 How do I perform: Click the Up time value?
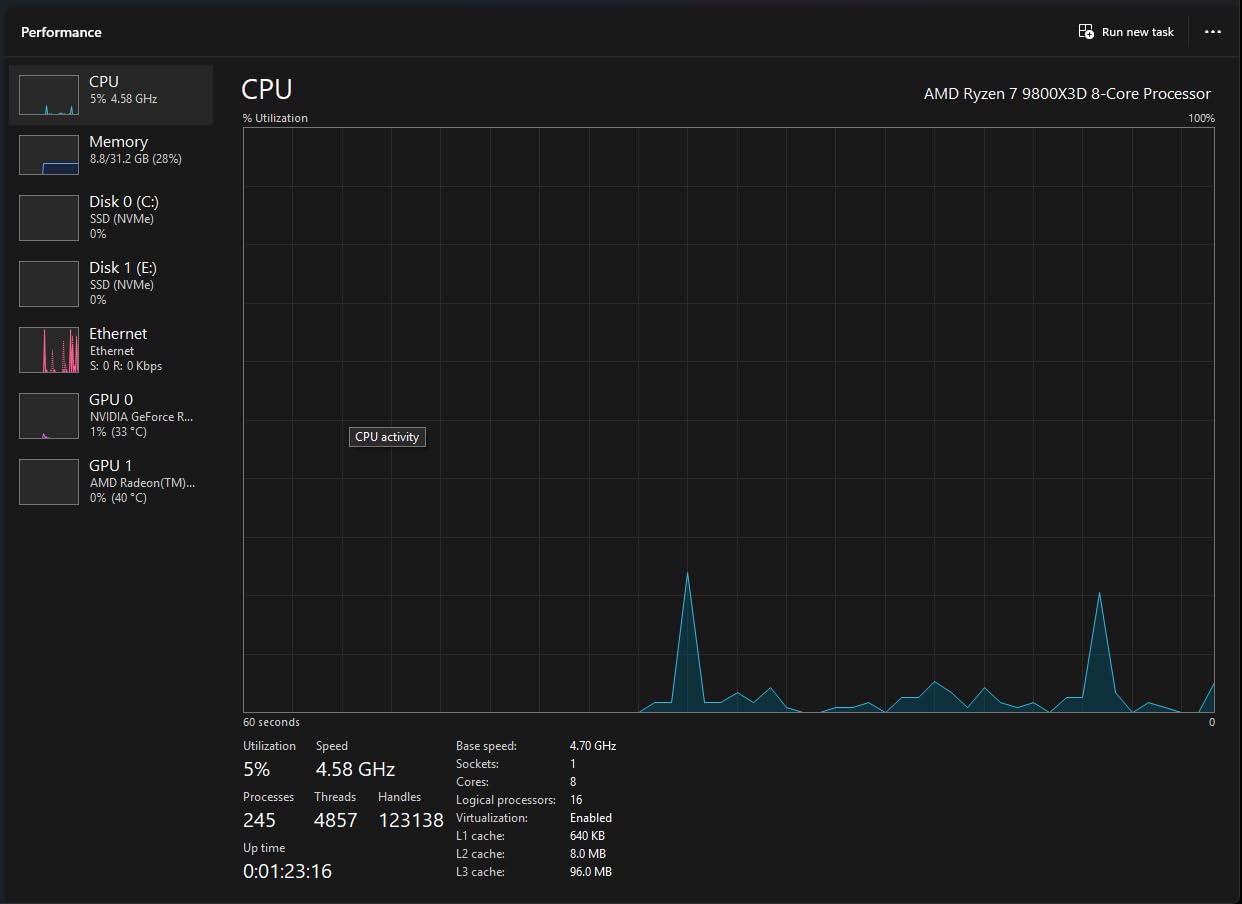(x=287, y=871)
